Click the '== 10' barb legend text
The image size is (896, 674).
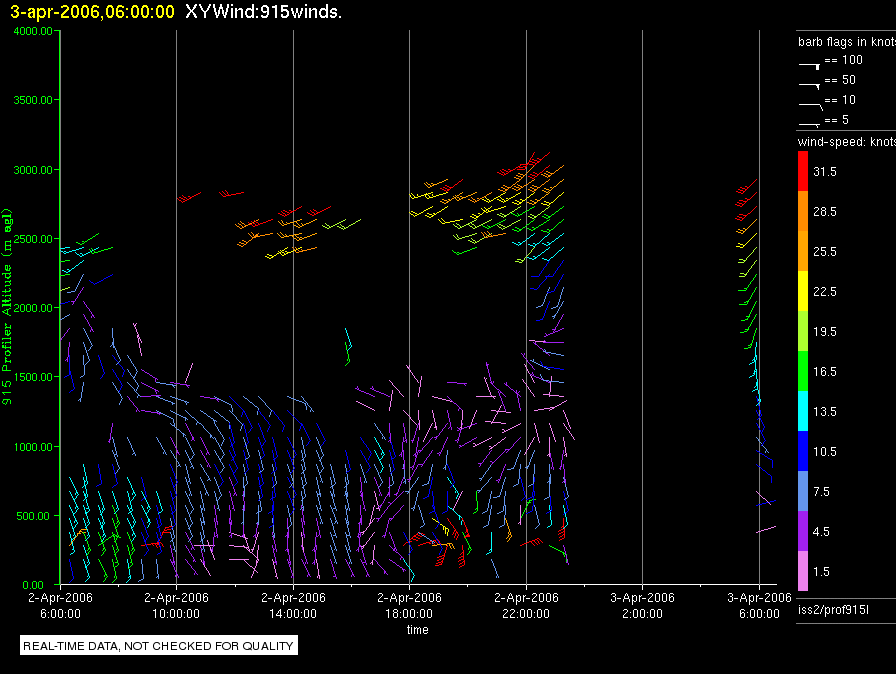click(840, 100)
